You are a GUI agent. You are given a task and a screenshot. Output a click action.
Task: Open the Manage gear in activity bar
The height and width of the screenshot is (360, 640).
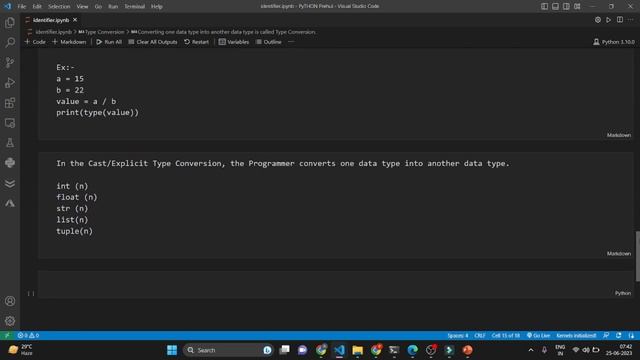[10, 321]
